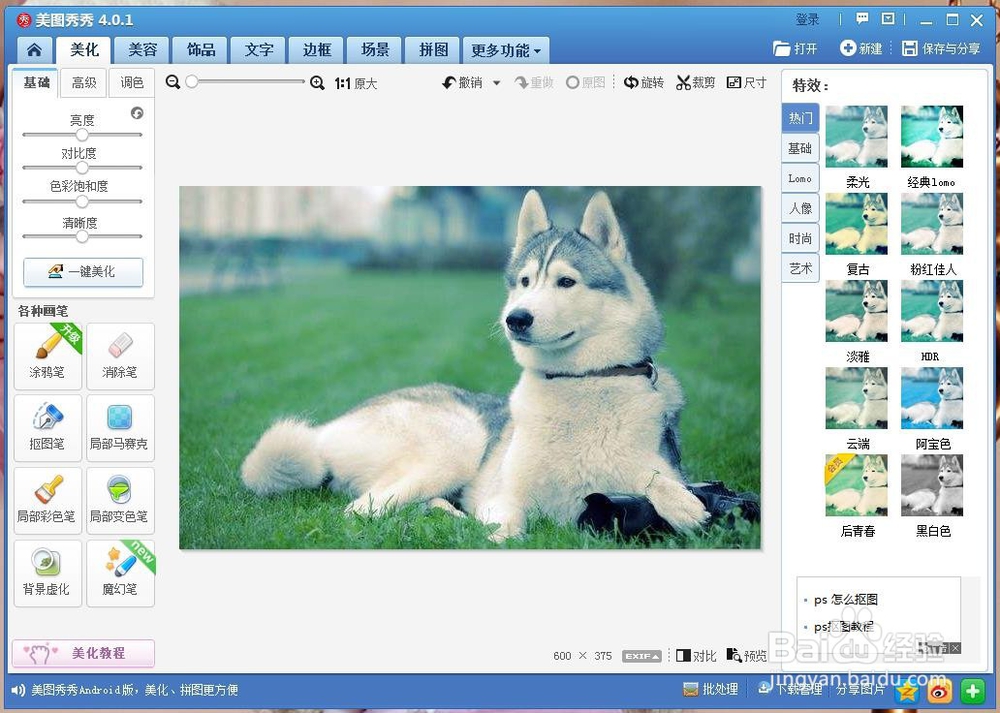The height and width of the screenshot is (713, 1000).
Task: Click the 一键美化 one-click beautify button
Action: click(x=83, y=272)
